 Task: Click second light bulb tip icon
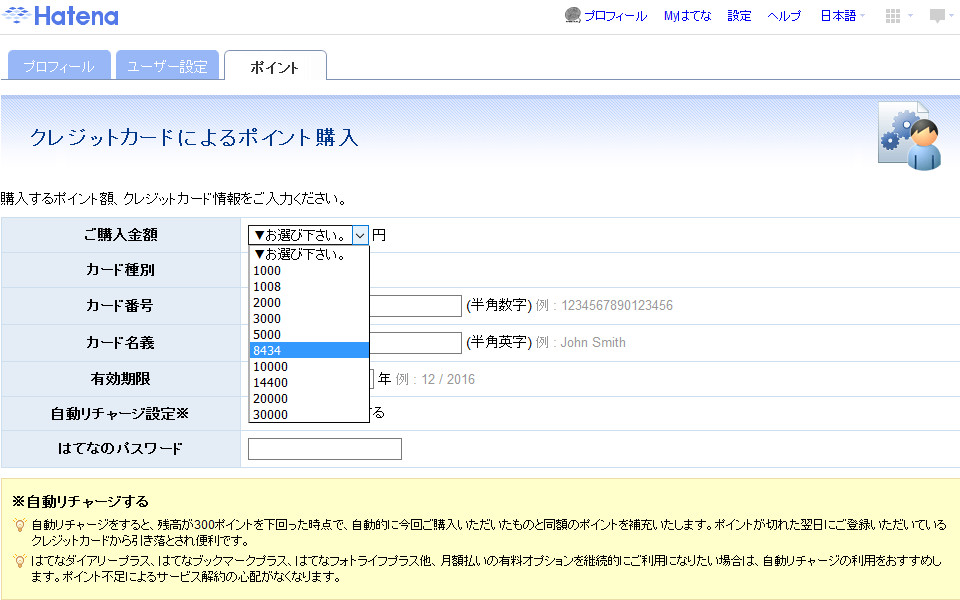click(20, 561)
